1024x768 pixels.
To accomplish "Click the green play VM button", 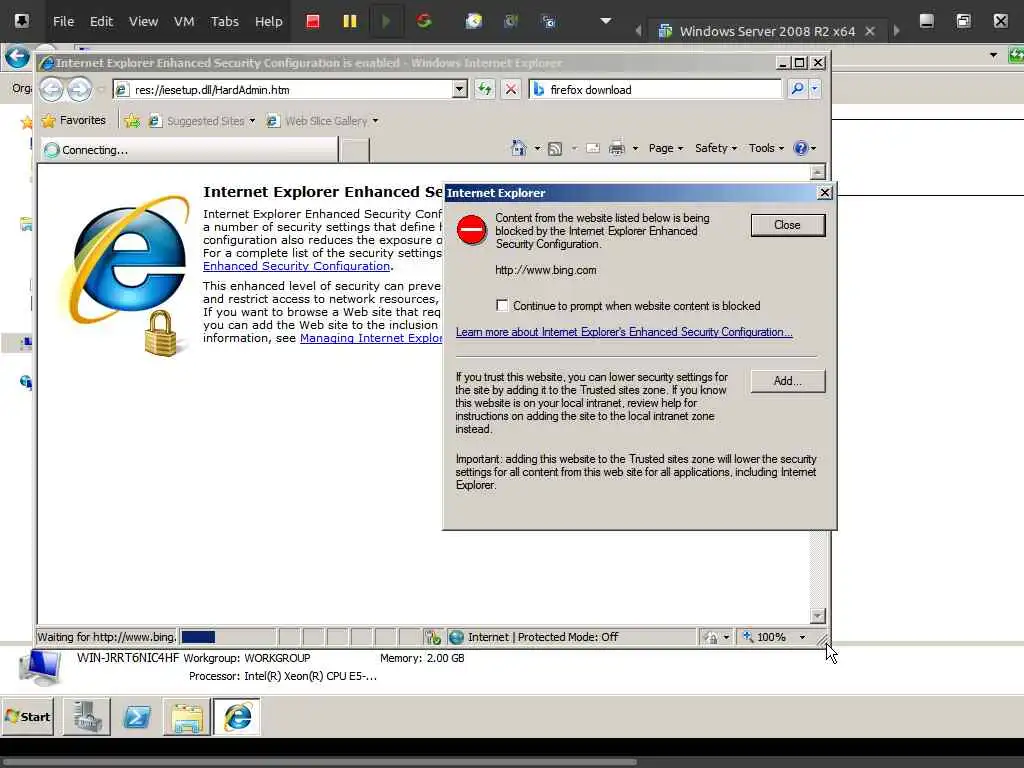I will [x=386, y=22].
